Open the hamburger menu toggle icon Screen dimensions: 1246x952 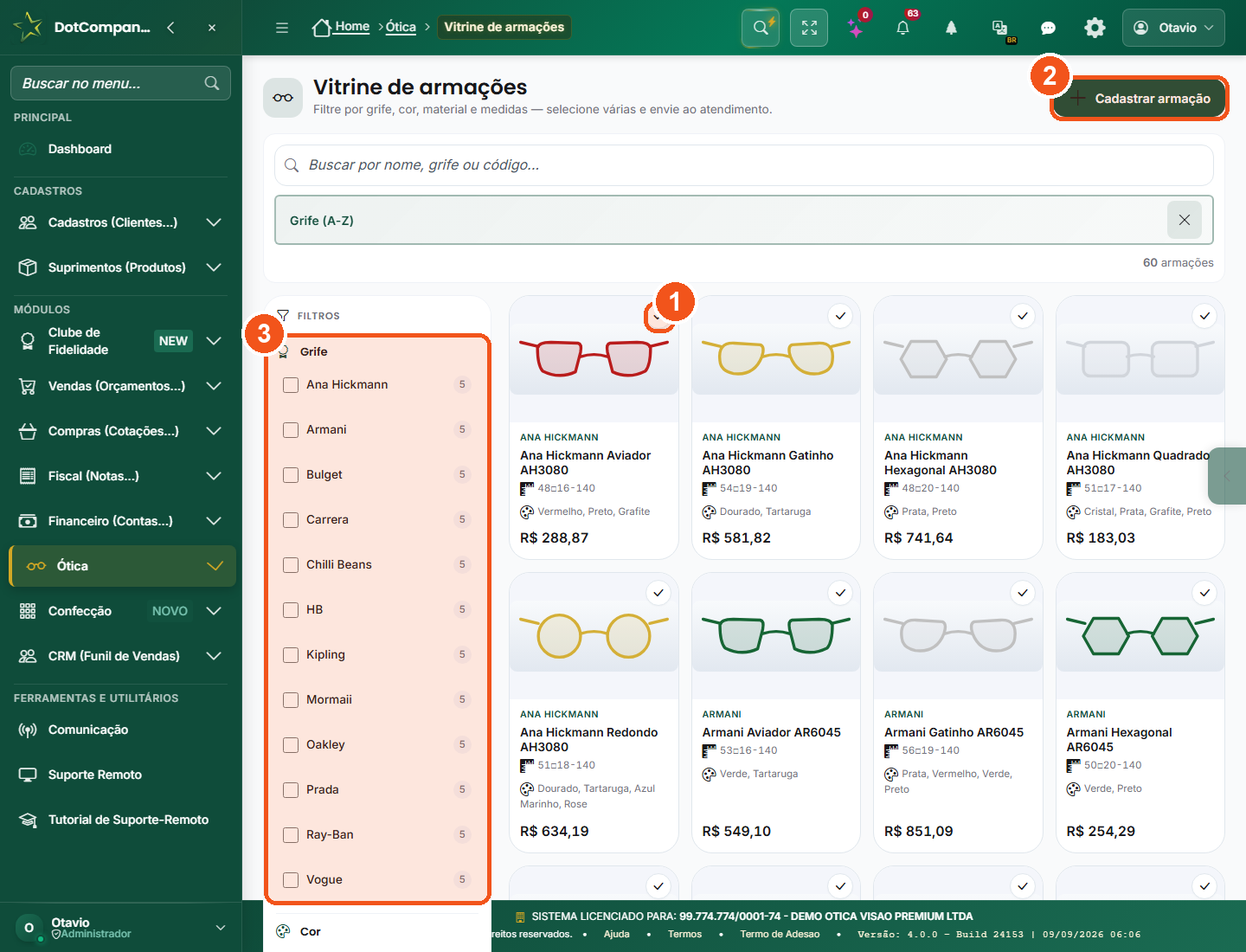[x=282, y=28]
